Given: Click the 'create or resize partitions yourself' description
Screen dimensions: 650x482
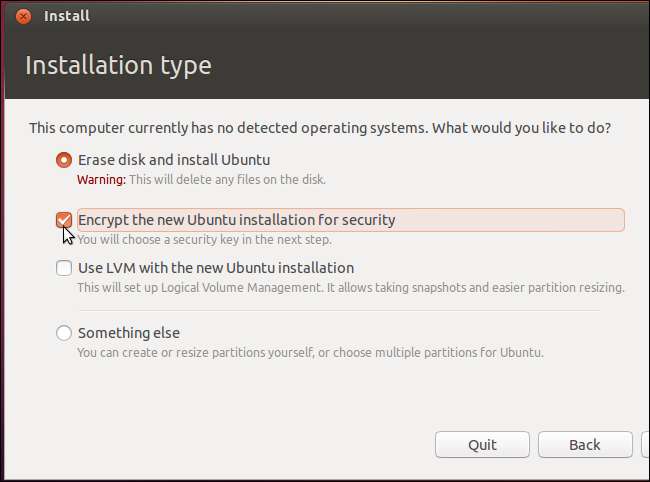Looking at the screenshot, I should pos(310,353).
